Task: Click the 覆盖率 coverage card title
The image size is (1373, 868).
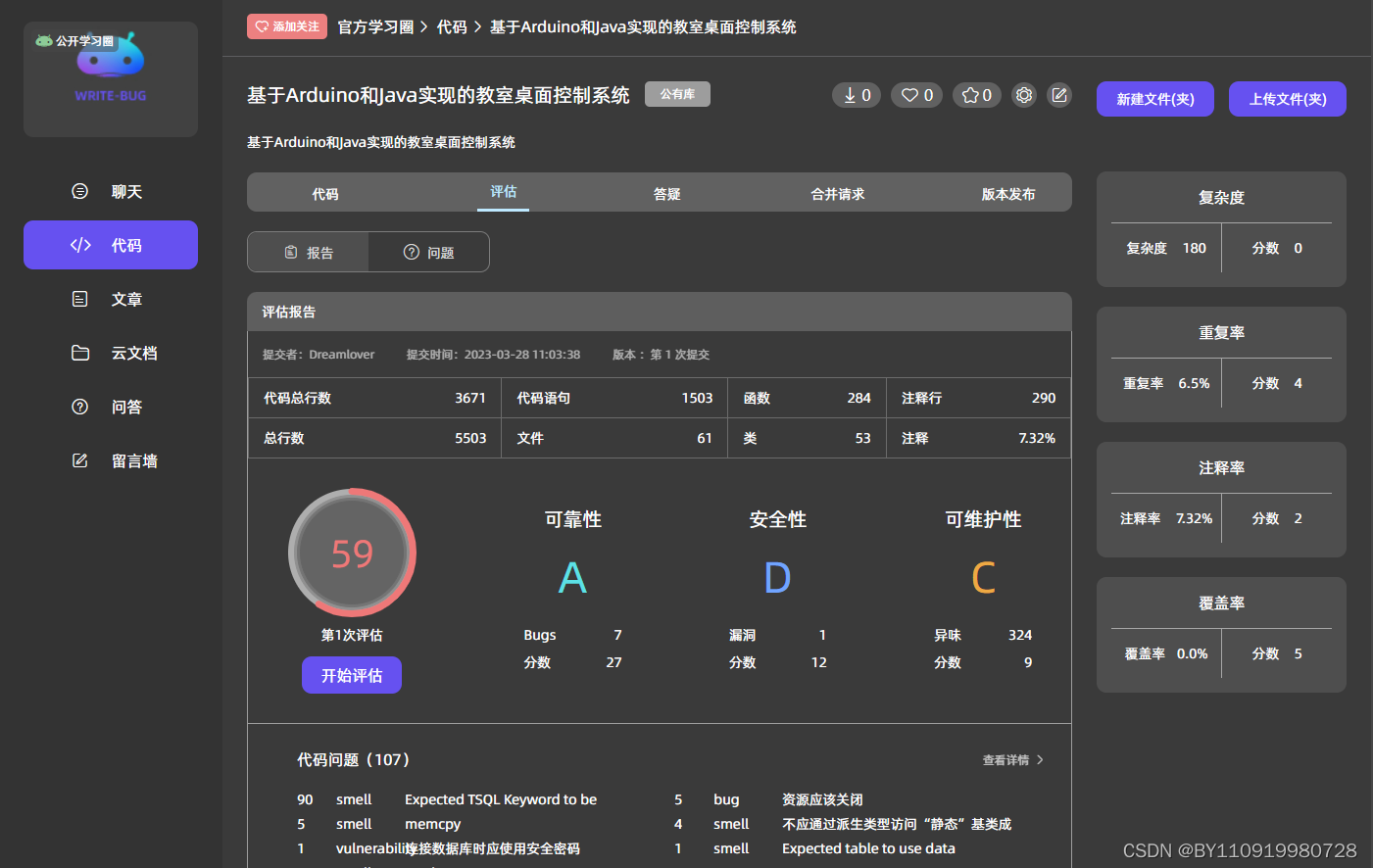Action: (x=1221, y=603)
